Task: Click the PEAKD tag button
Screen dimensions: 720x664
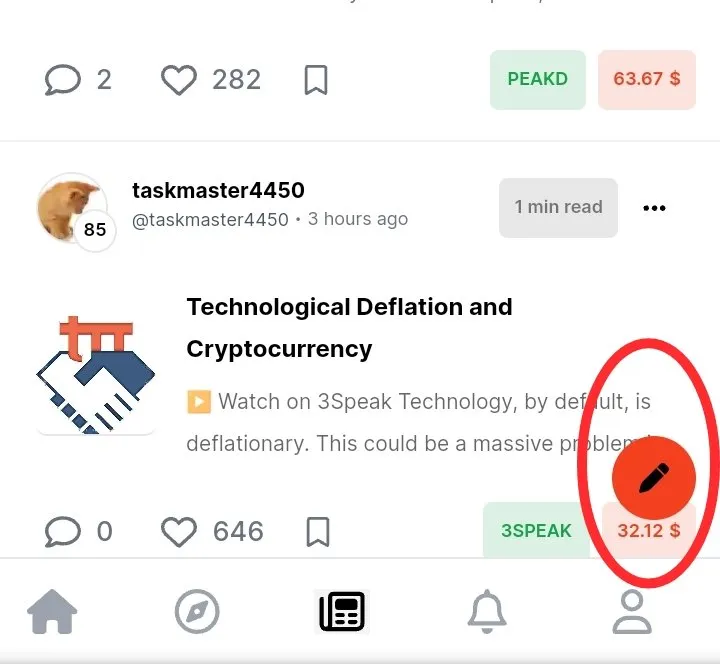Action: [538, 79]
